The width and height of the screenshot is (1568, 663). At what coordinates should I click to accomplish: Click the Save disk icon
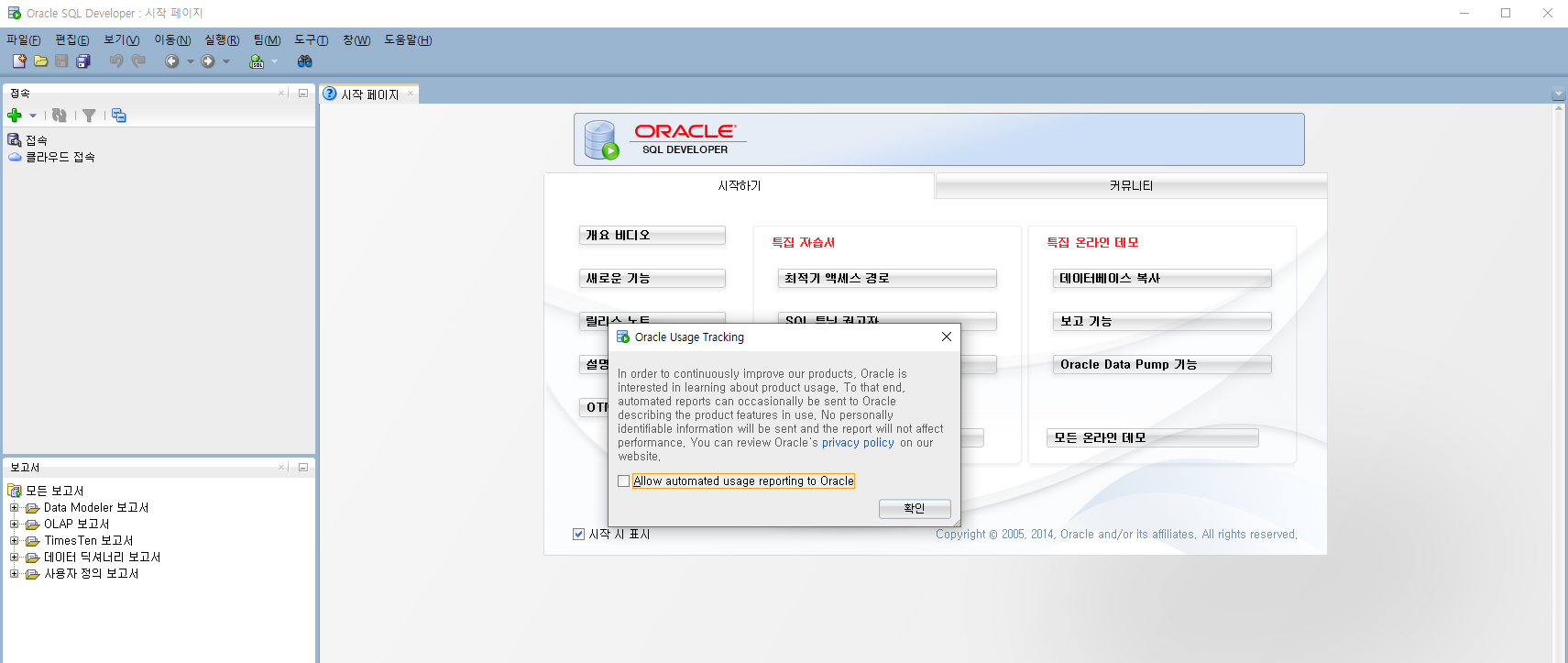[61, 61]
